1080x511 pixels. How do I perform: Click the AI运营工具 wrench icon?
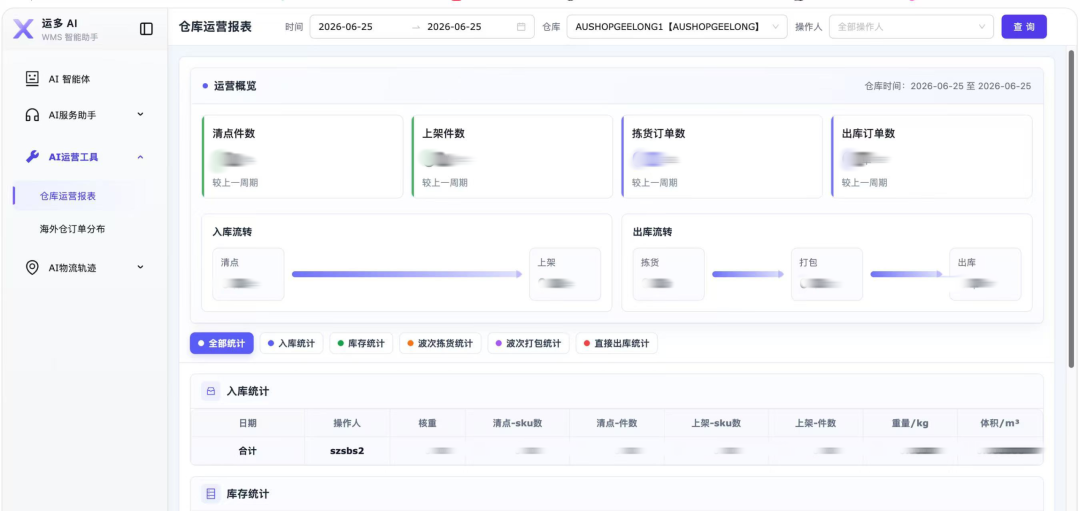coord(32,156)
